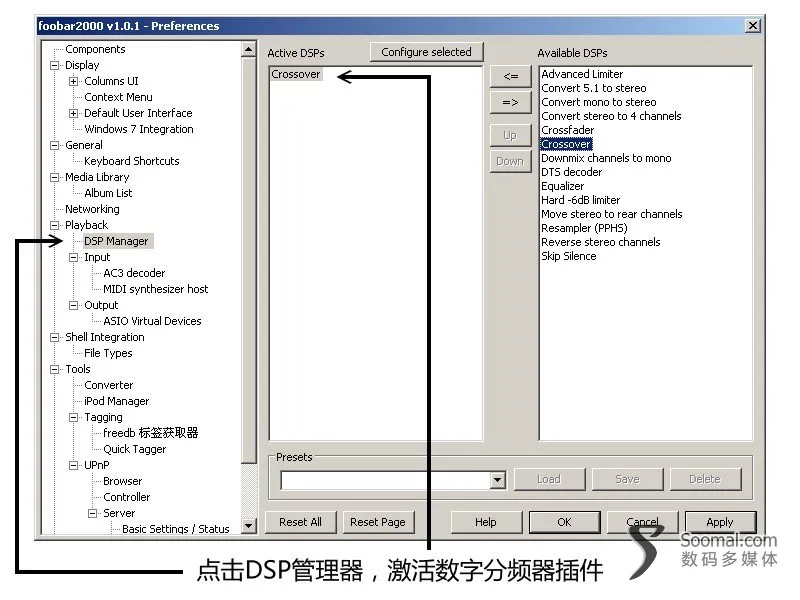Click the tree scrollbar down arrow
800x600 pixels.
tap(248, 526)
